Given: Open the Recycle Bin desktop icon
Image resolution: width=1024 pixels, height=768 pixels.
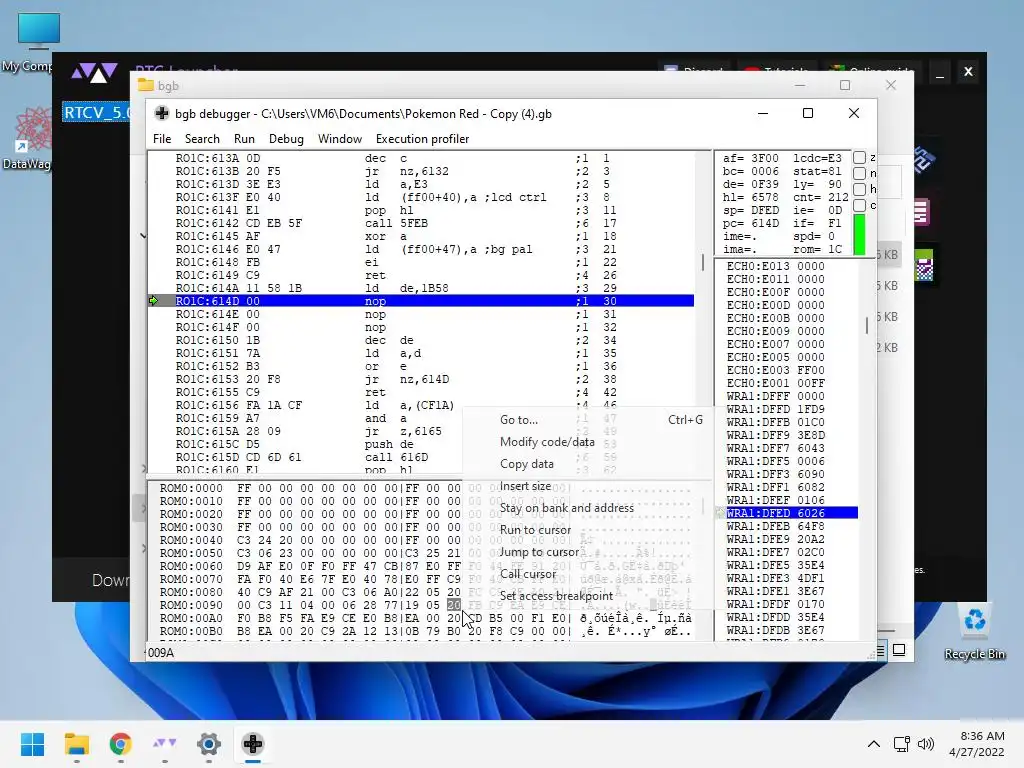Looking at the screenshot, I should coord(974,632).
